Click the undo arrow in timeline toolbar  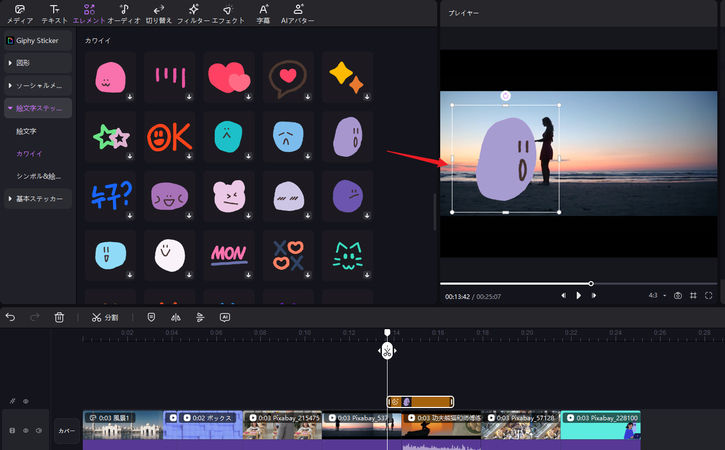click(x=11, y=317)
